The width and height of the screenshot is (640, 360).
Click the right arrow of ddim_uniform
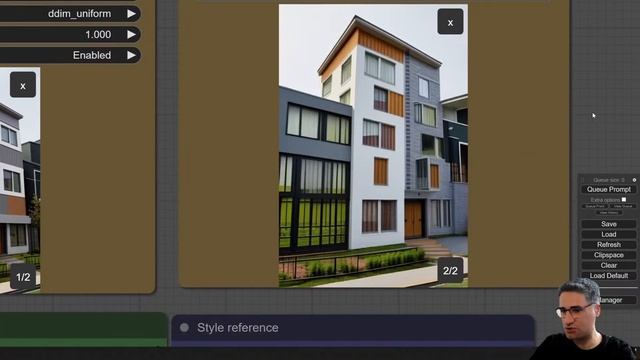[x=131, y=14]
